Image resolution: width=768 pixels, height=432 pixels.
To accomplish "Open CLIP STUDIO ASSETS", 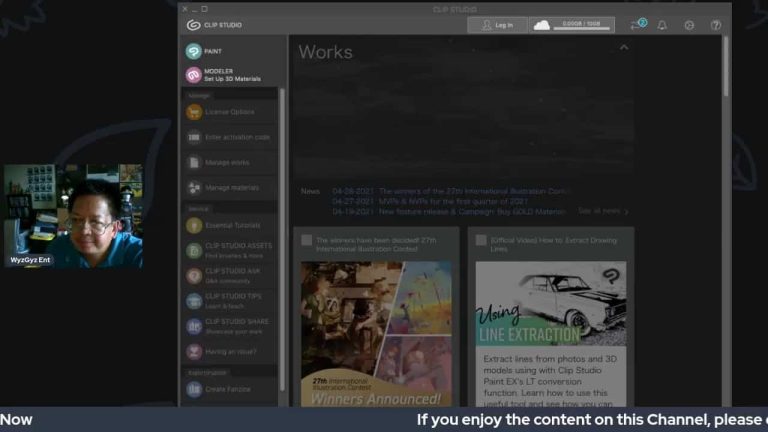I will pos(237,249).
